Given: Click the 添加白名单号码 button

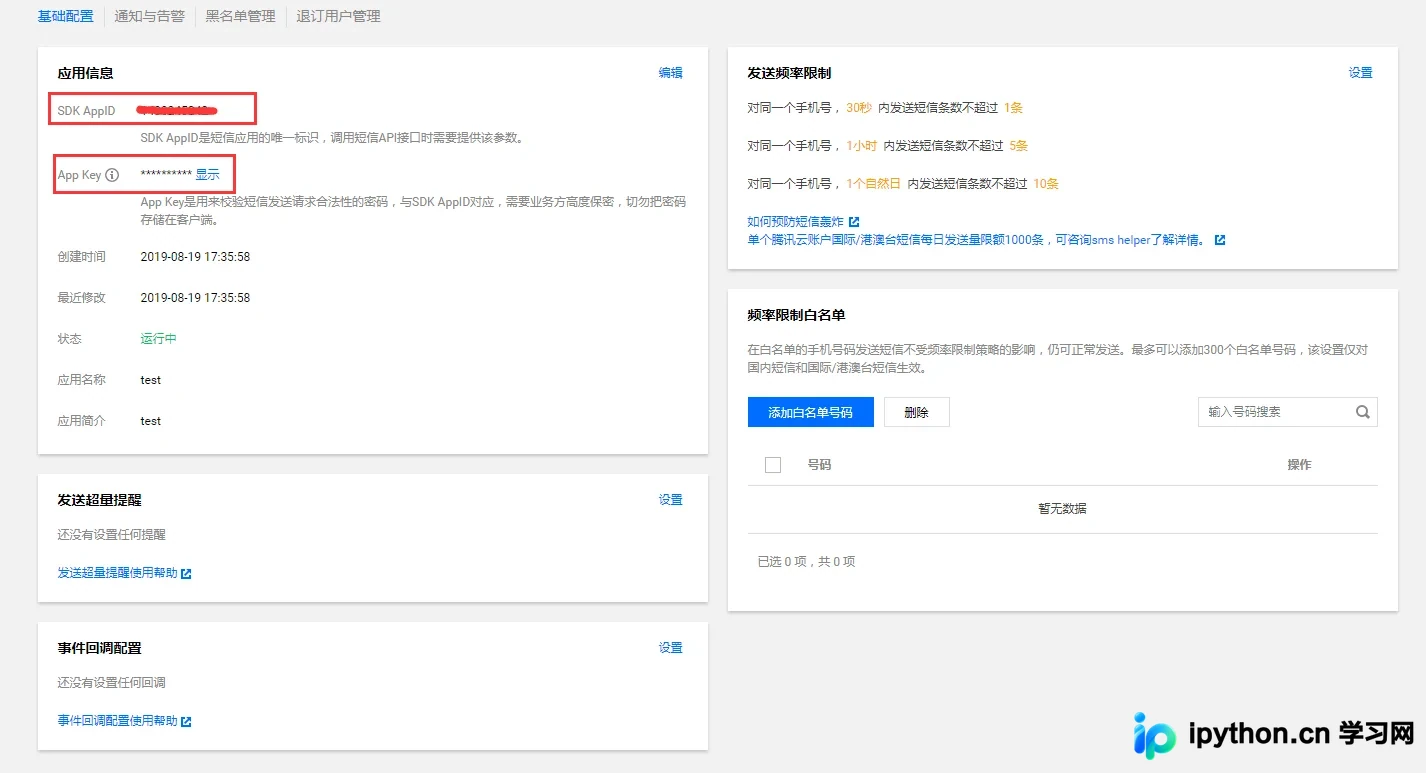Looking at the screenshot, I should coord(811,412).
